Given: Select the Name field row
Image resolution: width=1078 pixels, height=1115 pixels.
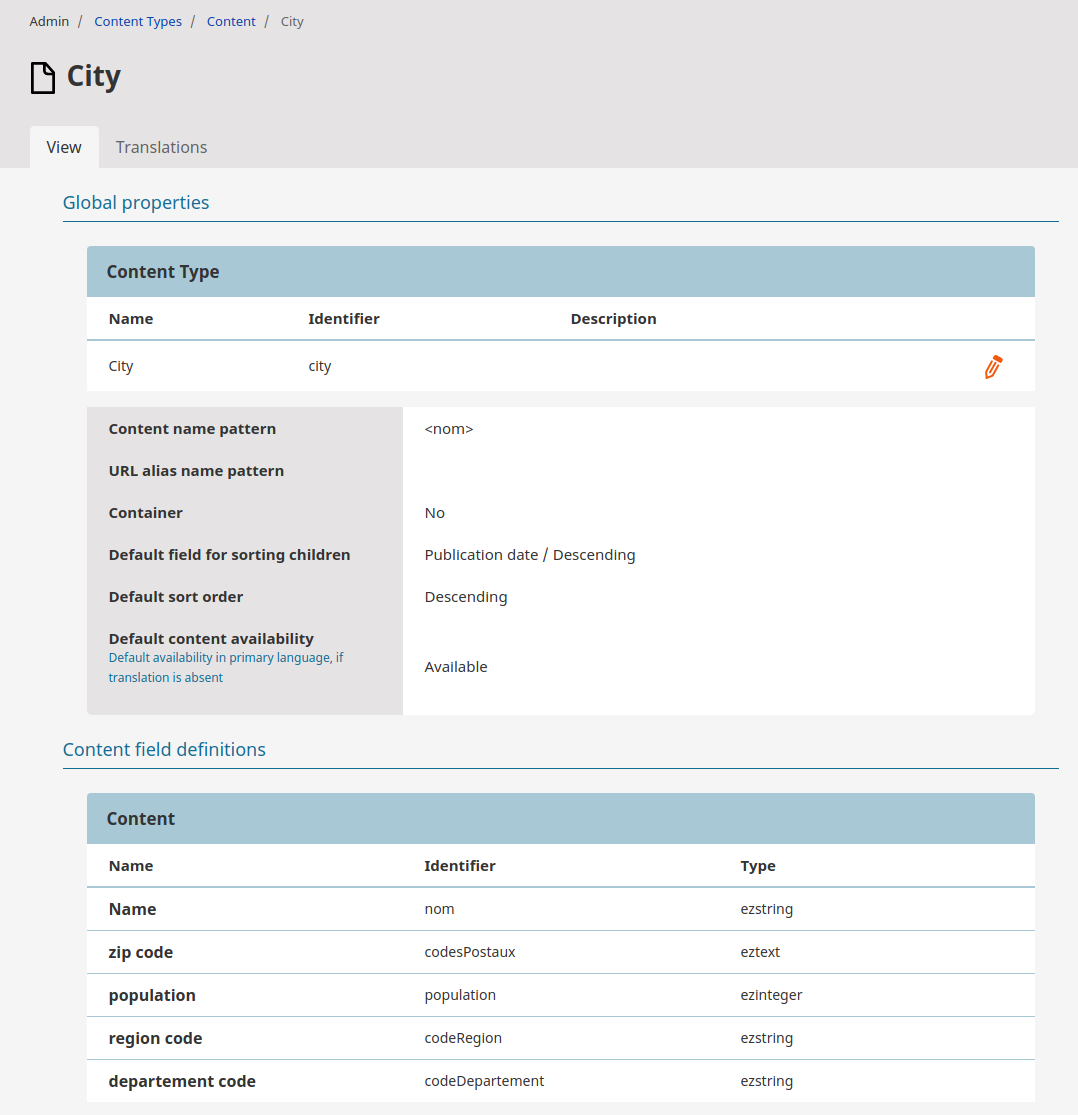Looking at the screenshot, I should (133, 909).
